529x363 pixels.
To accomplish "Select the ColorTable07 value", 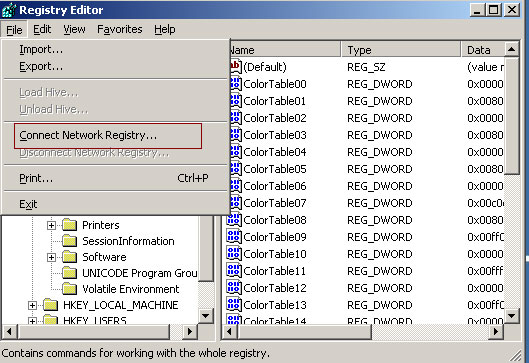I will pyautogui.click(x=275, y=203).
